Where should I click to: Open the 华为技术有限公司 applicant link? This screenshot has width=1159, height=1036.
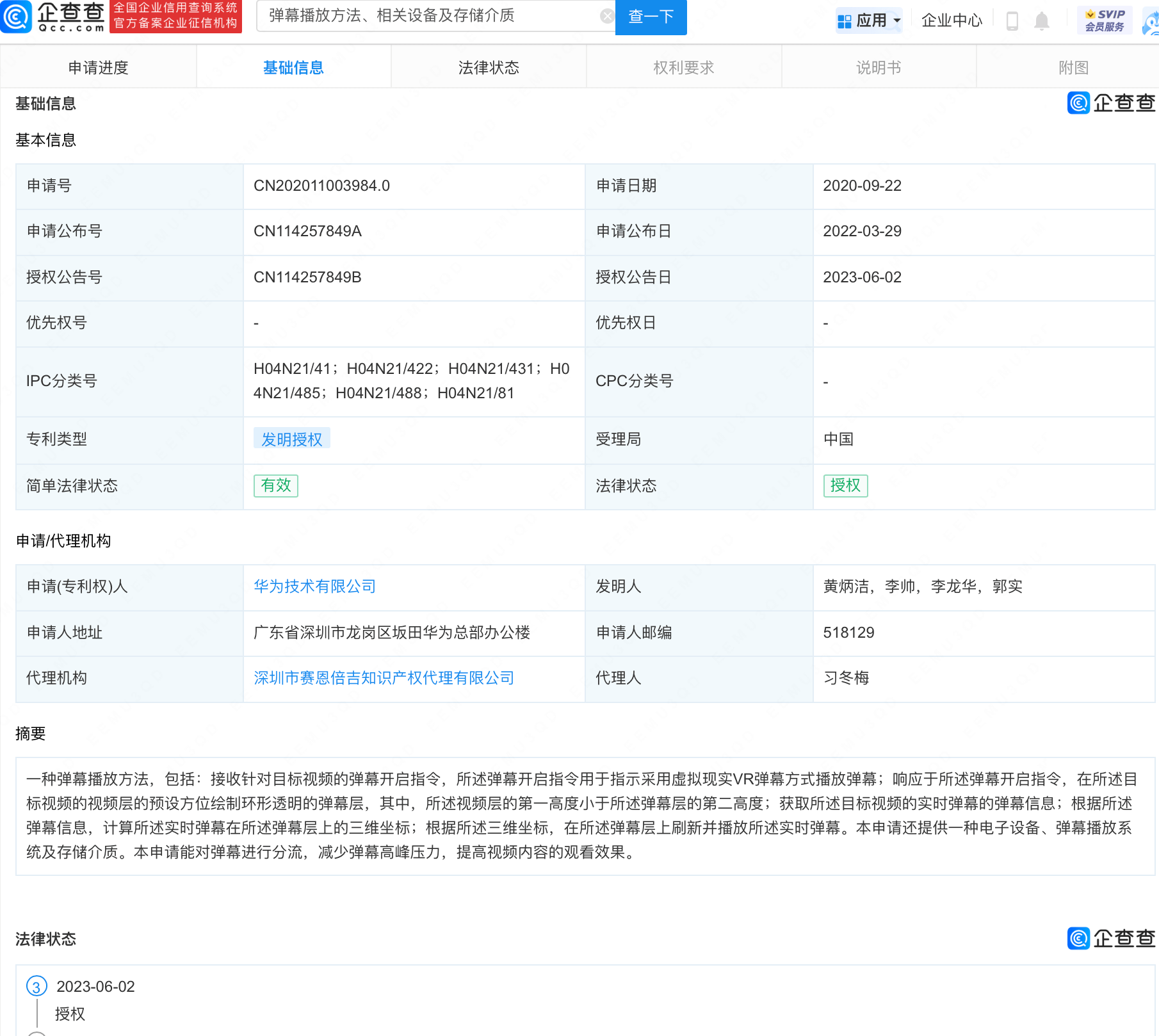pos(314,587)
